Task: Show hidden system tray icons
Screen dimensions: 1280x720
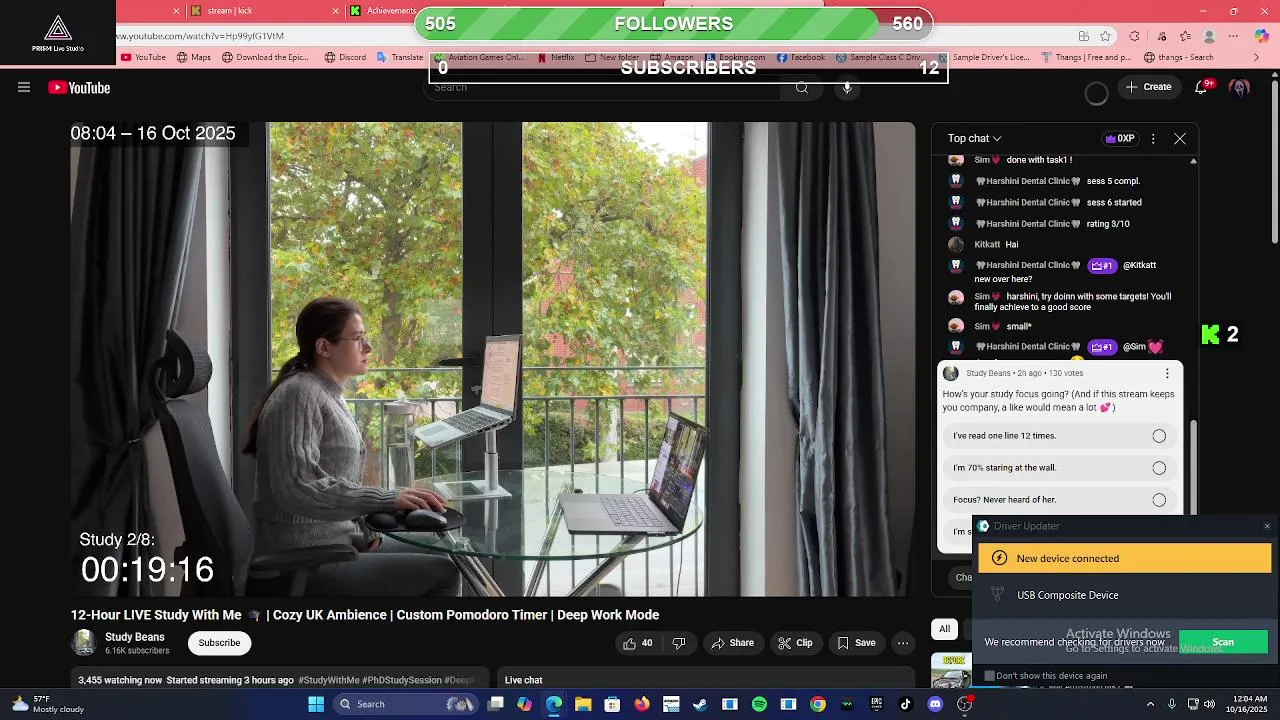Action: pos(1150,704)
